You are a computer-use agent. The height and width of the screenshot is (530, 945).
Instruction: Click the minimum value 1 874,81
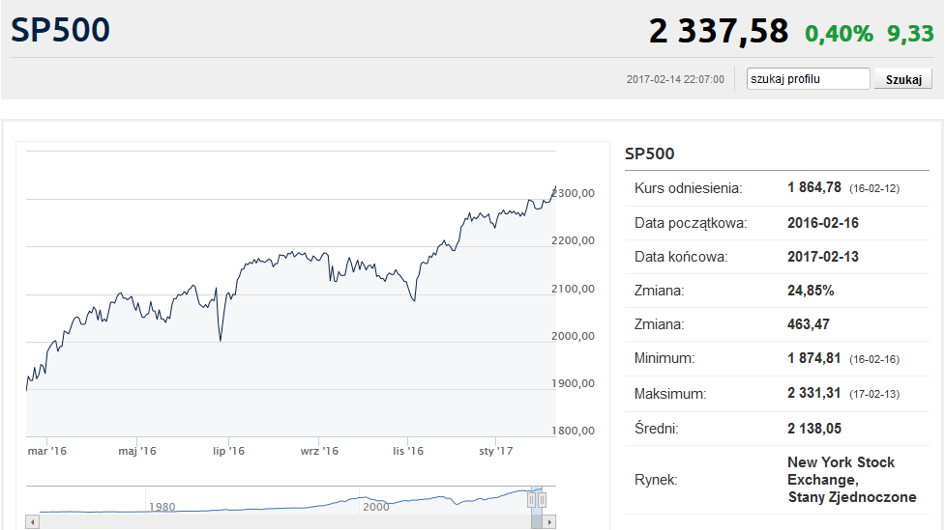pyautogui.click(x=814, y=358)
